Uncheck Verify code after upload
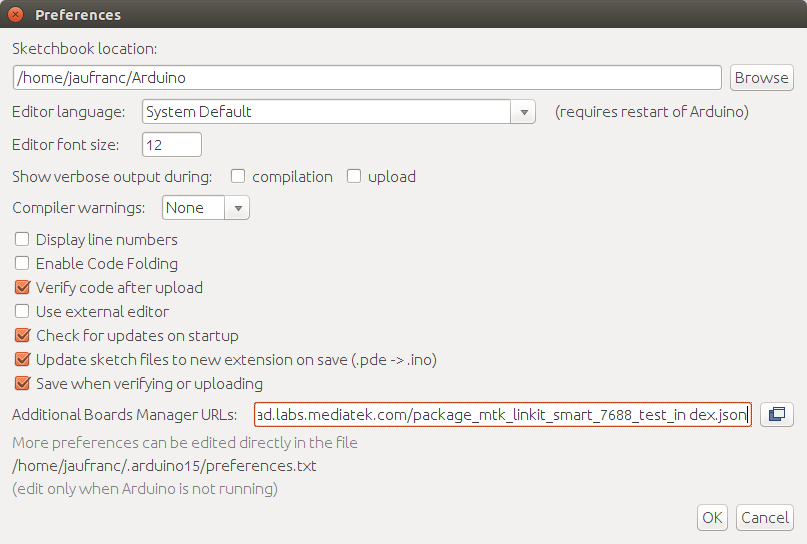Viewport: 807px width, 544px height. [22, 287]
